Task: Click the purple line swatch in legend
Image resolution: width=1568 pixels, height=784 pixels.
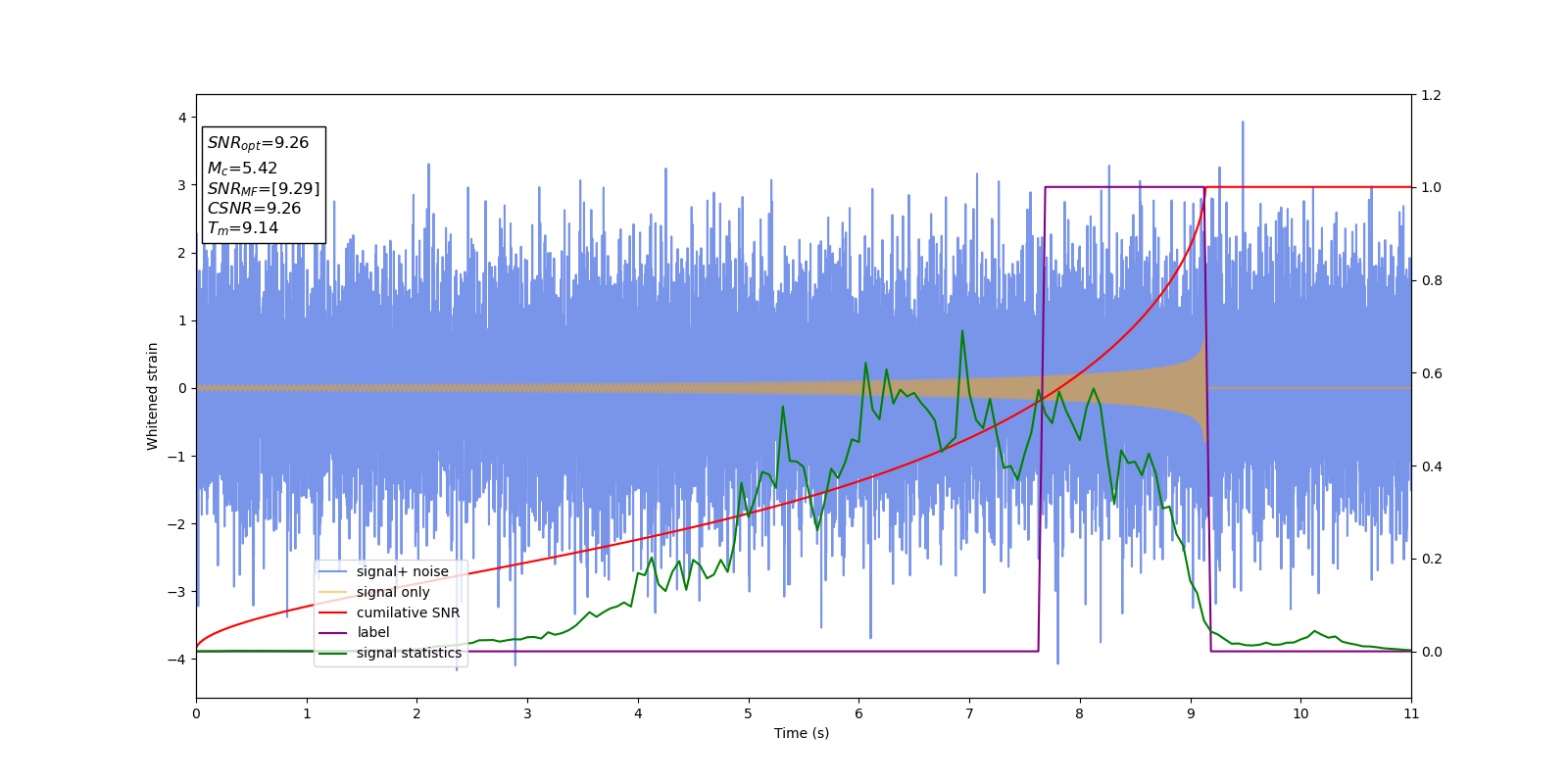Action: 333,633
